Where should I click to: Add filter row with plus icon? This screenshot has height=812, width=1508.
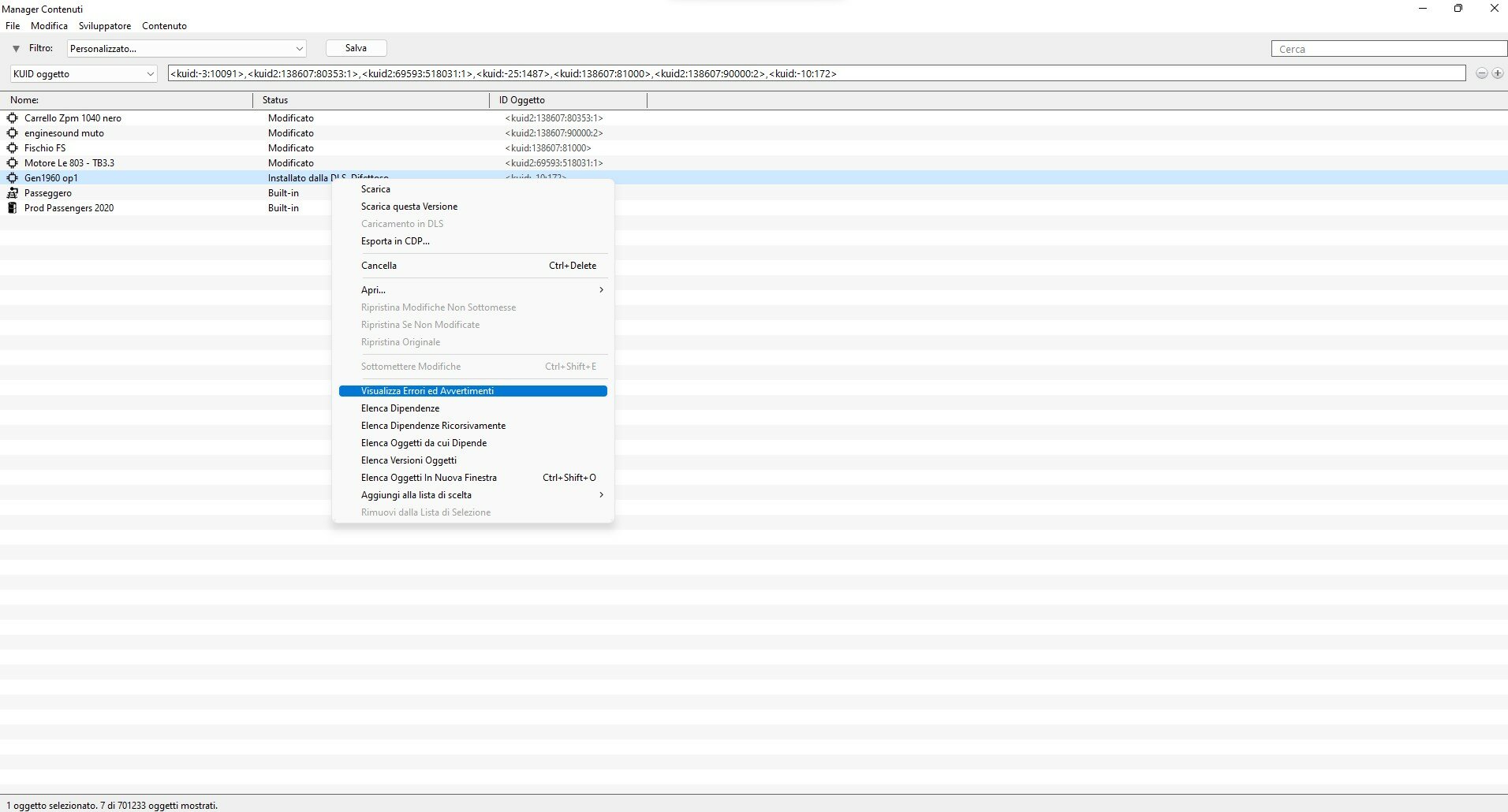point(1497,73)
